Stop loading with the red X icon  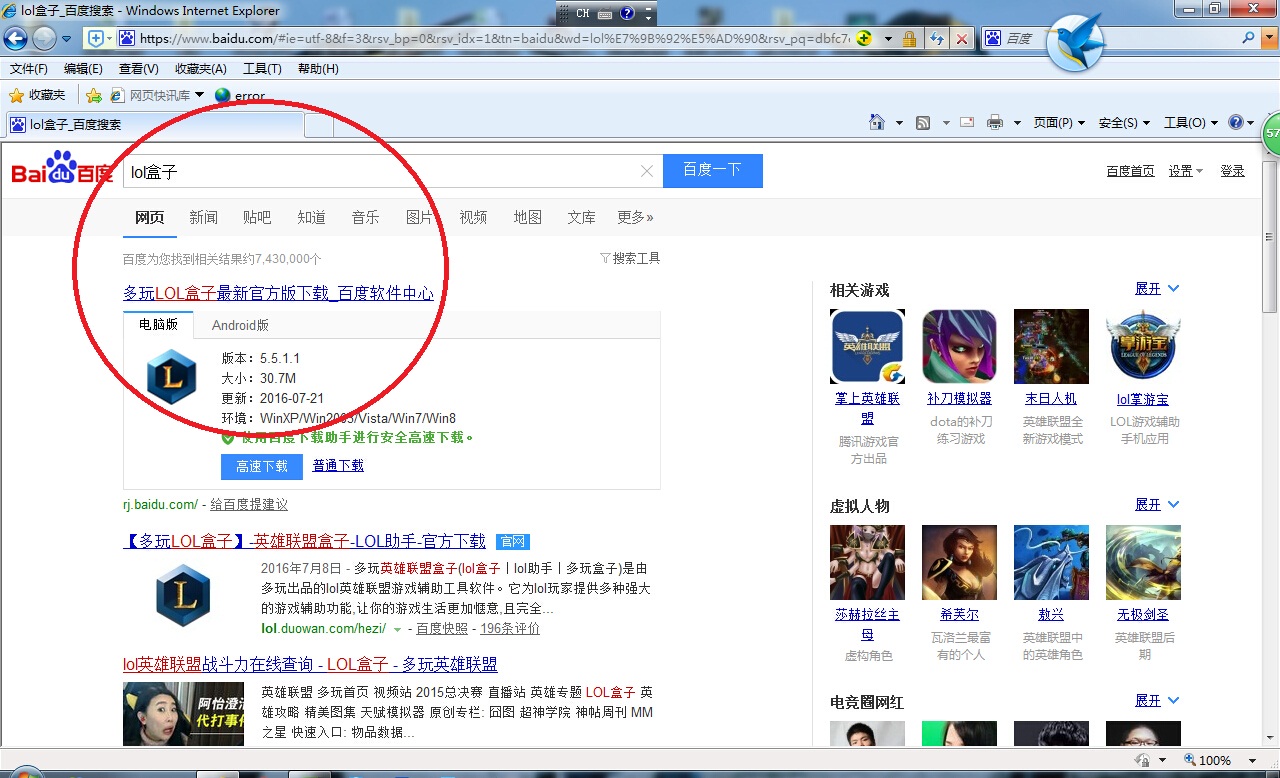[x=961, y=38]
